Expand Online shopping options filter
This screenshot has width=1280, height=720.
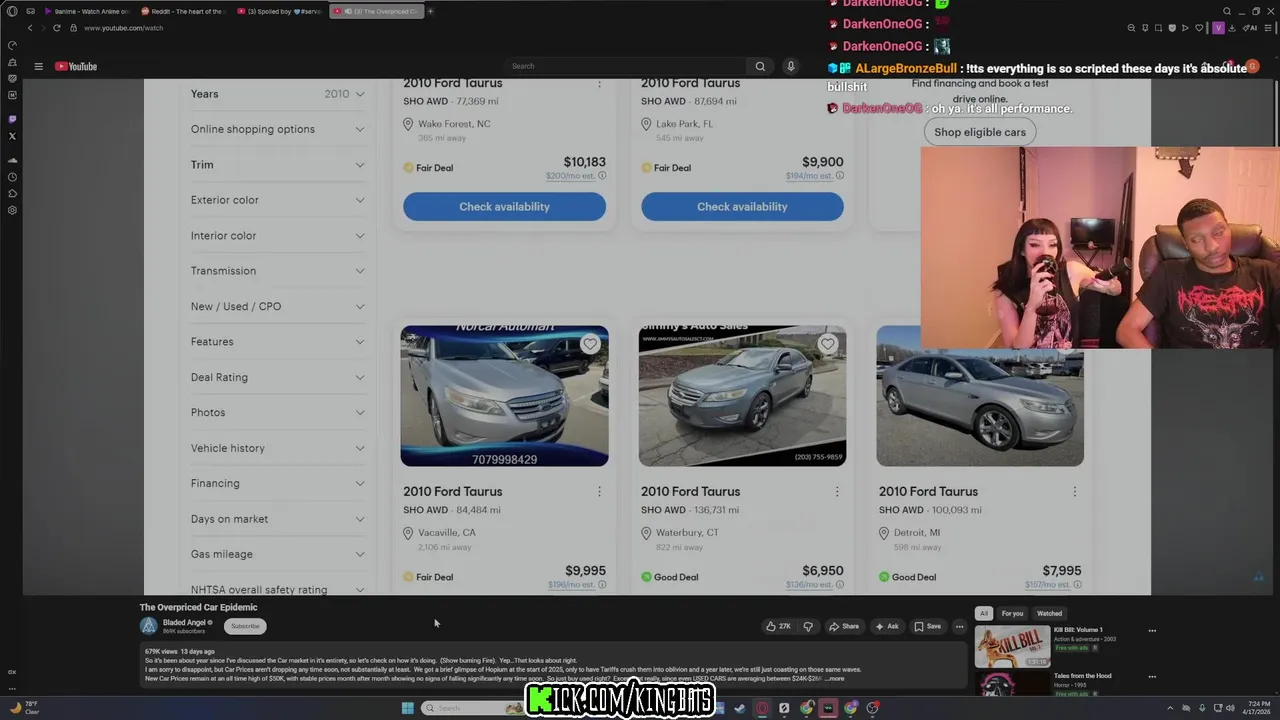(277, 129)
